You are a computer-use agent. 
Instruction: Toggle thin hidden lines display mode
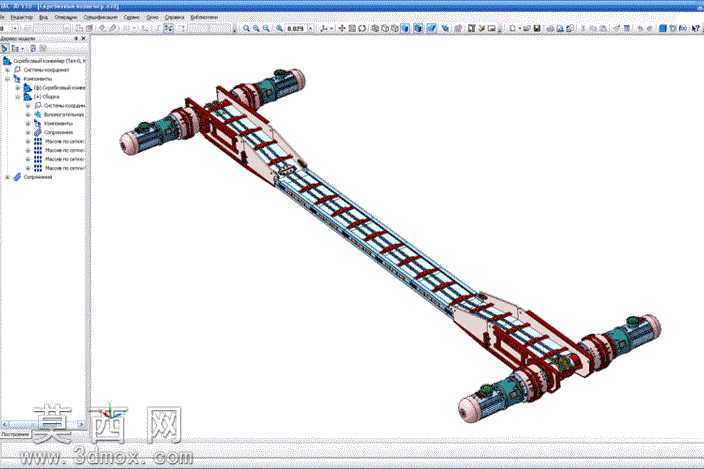(395, 28)
